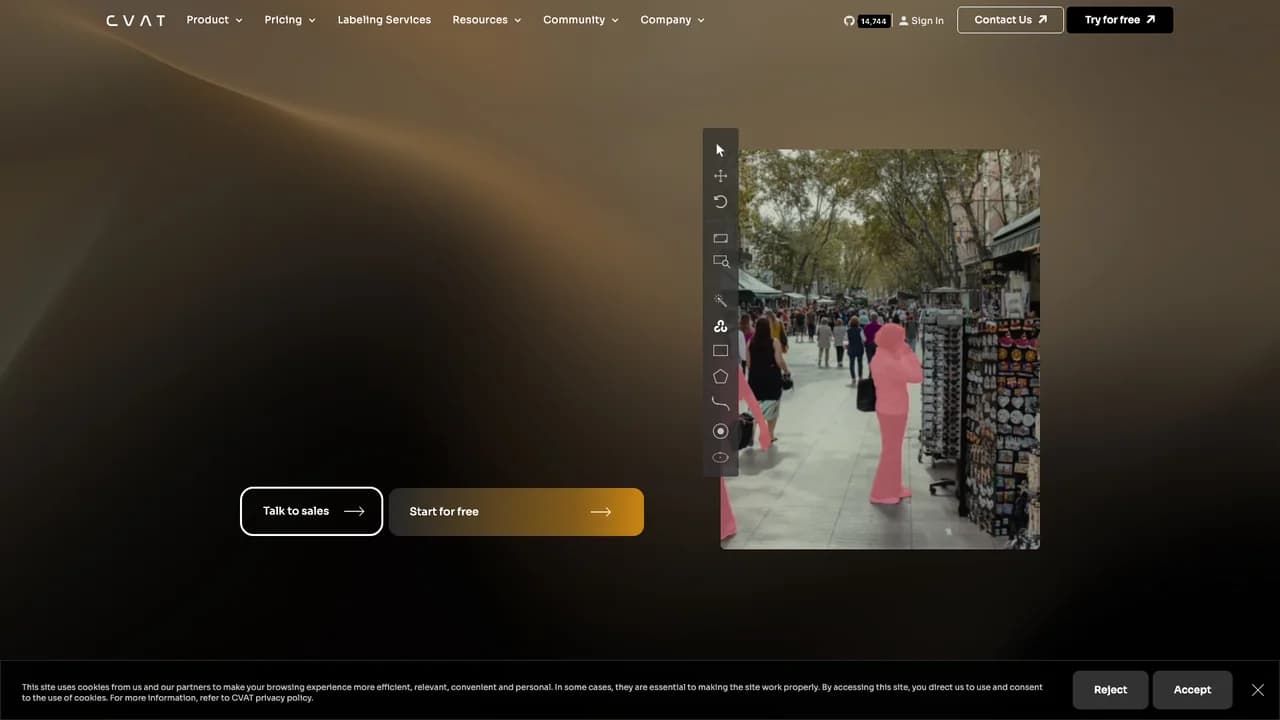Reject cookies in the banner
This screenshot has height=720, width=1280.
click(1110, 690)
